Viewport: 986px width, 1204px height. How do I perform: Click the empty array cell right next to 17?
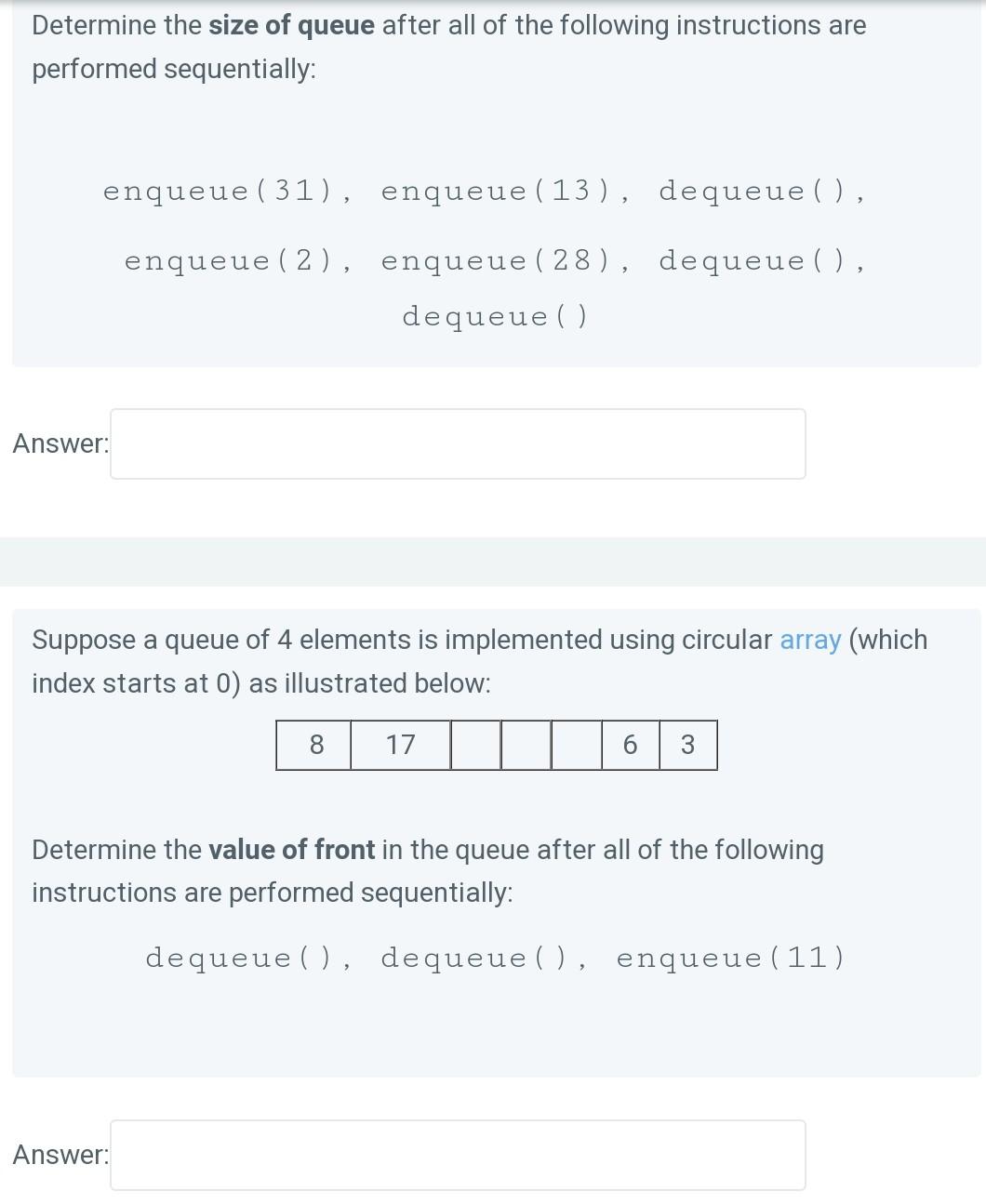pos(475,745)
